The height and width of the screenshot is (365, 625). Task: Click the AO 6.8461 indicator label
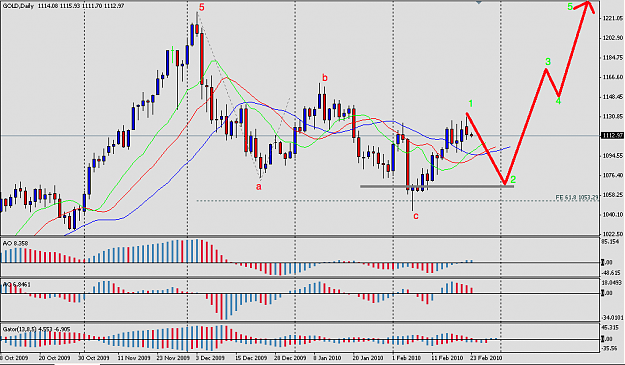click(17, 285)
